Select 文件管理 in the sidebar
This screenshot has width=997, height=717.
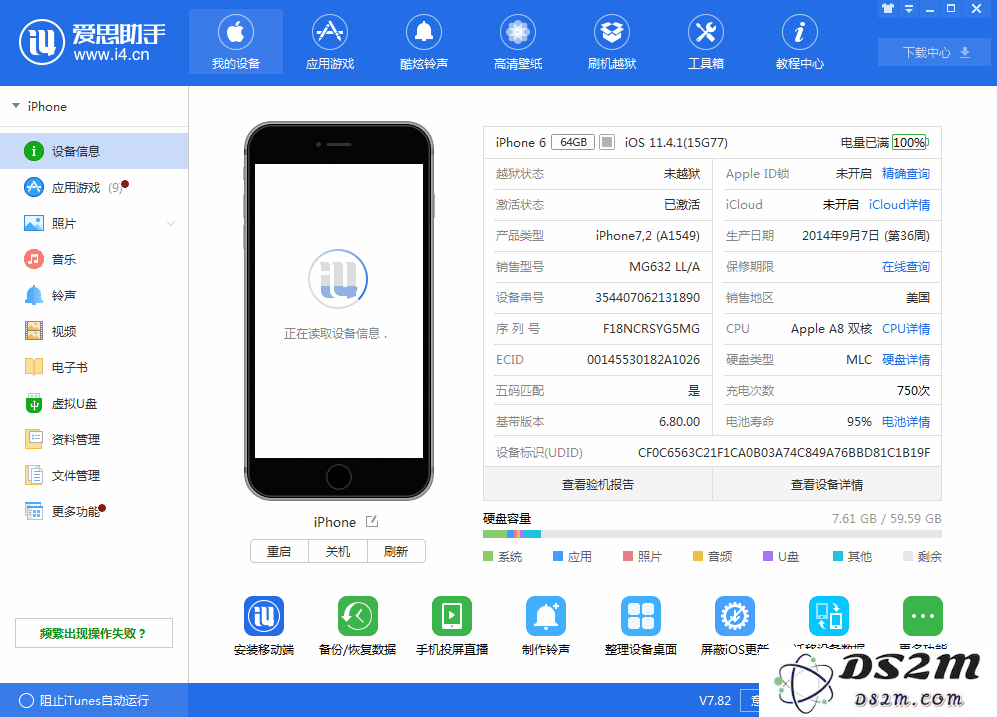94,475
